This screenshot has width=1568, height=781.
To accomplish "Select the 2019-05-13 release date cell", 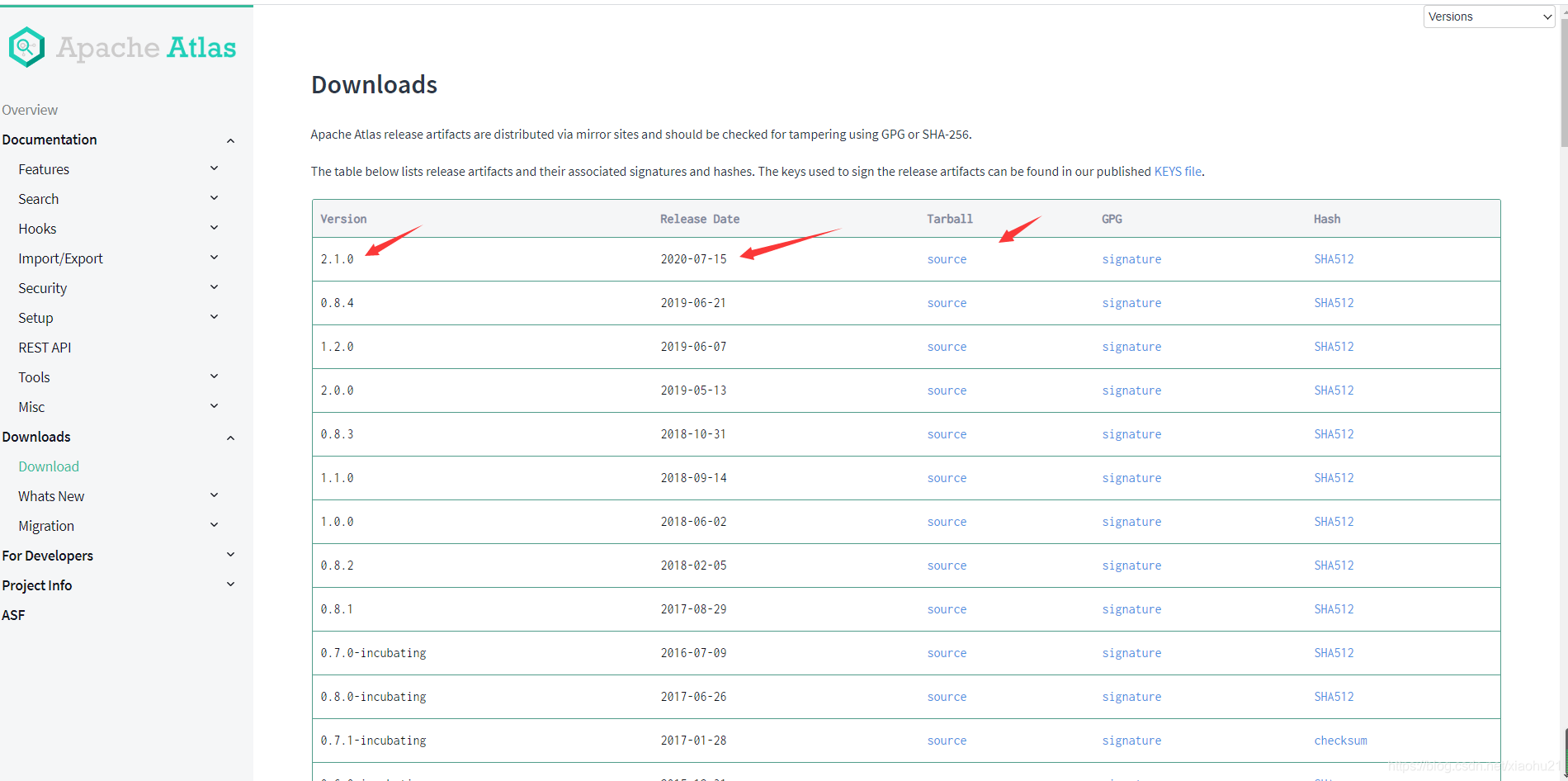I will click(x=693, y=390).
